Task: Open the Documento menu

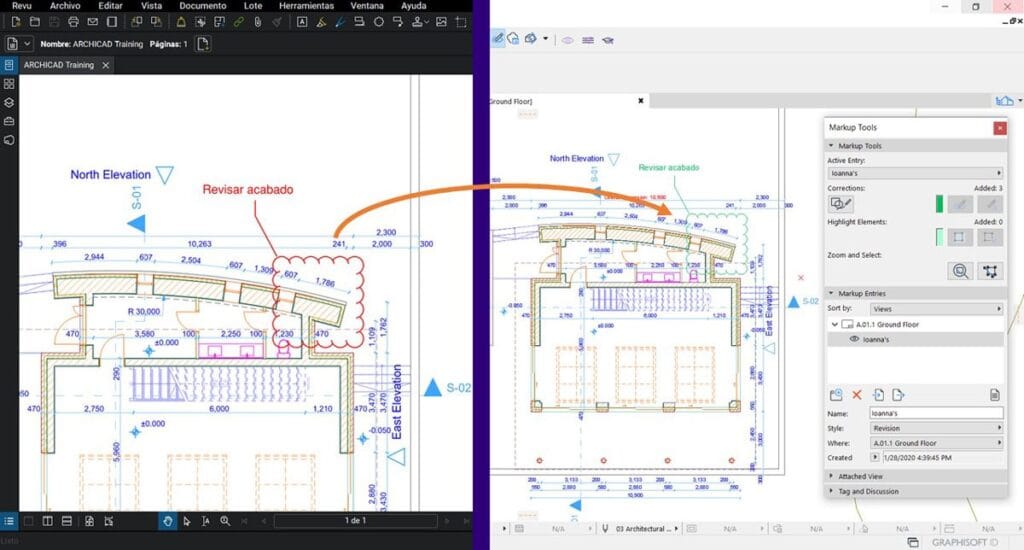Action: point(202,5)
